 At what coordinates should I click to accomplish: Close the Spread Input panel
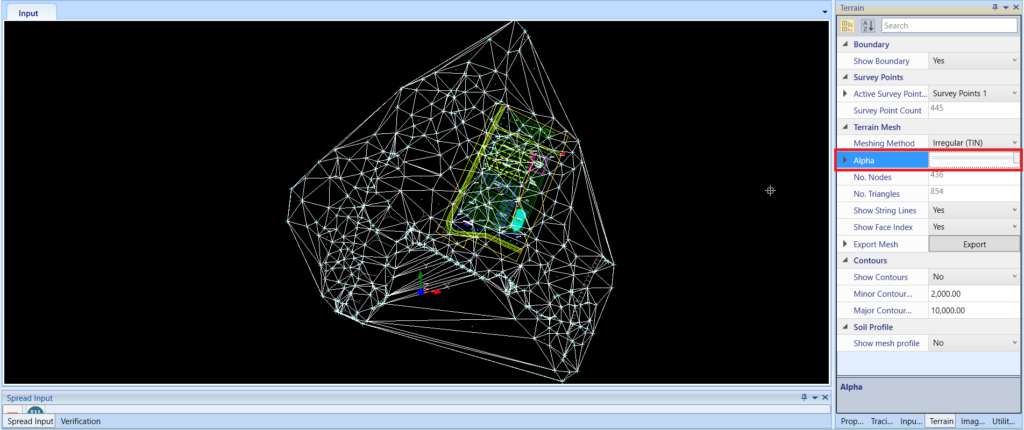[x=825, y=397]
